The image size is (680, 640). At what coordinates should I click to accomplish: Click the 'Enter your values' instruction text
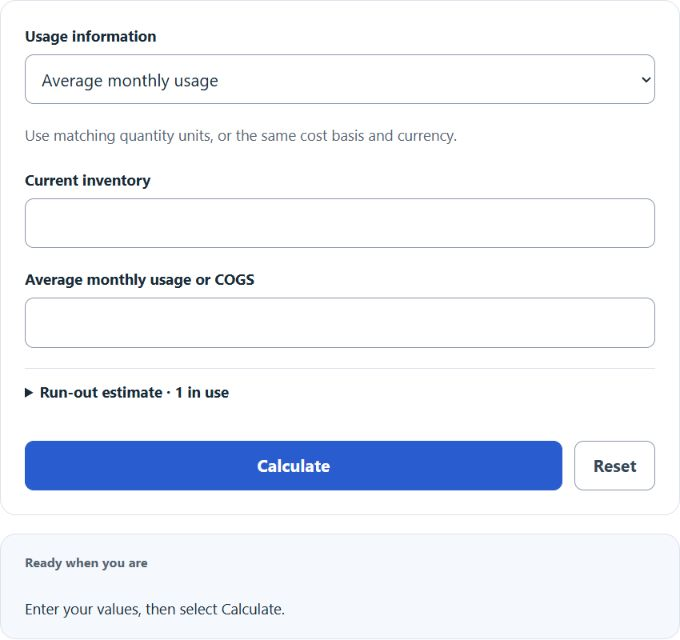155,609
